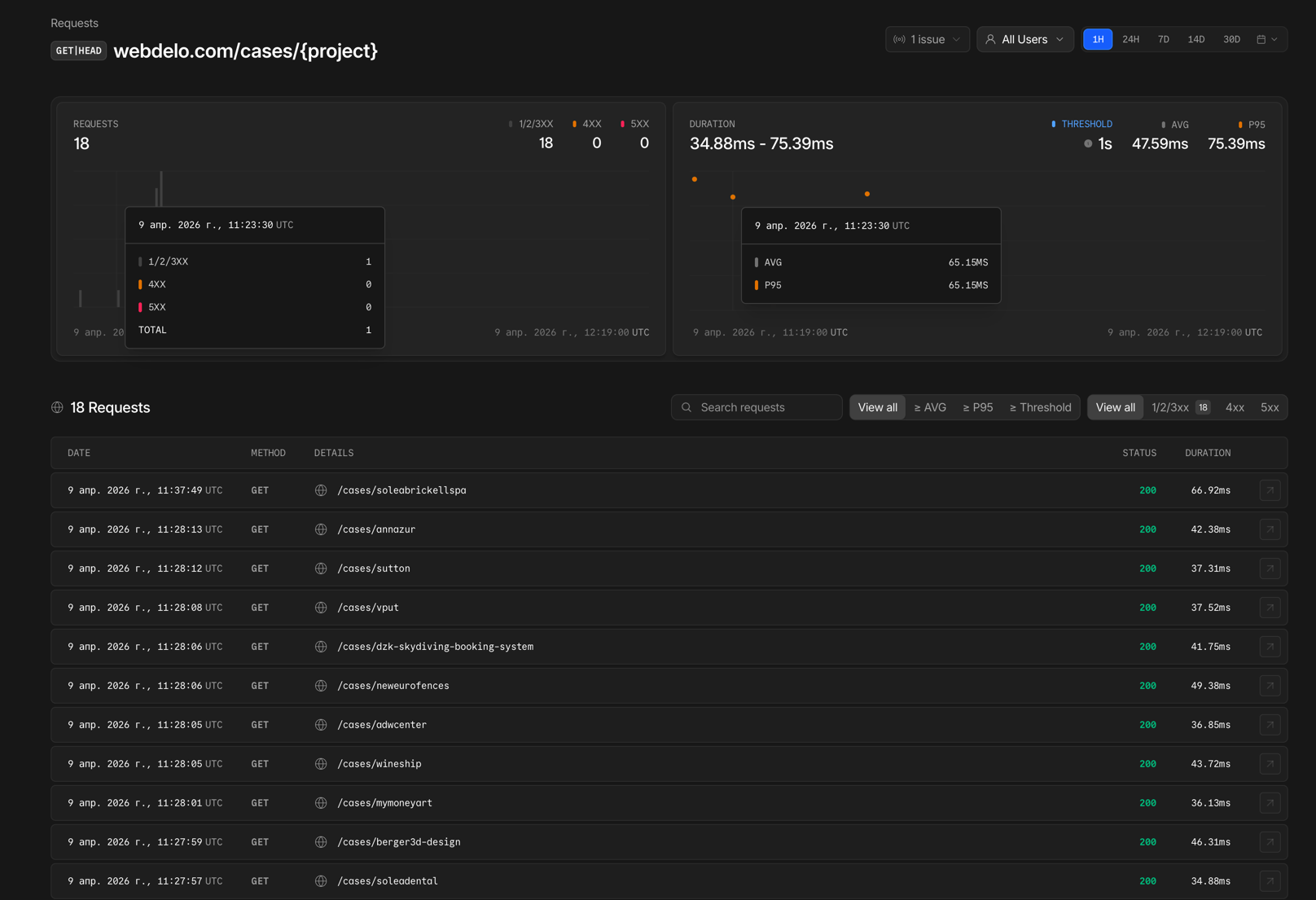Open the calendar icon for custom date range
The image size is (1316, 900).
tap(1262, 38)
